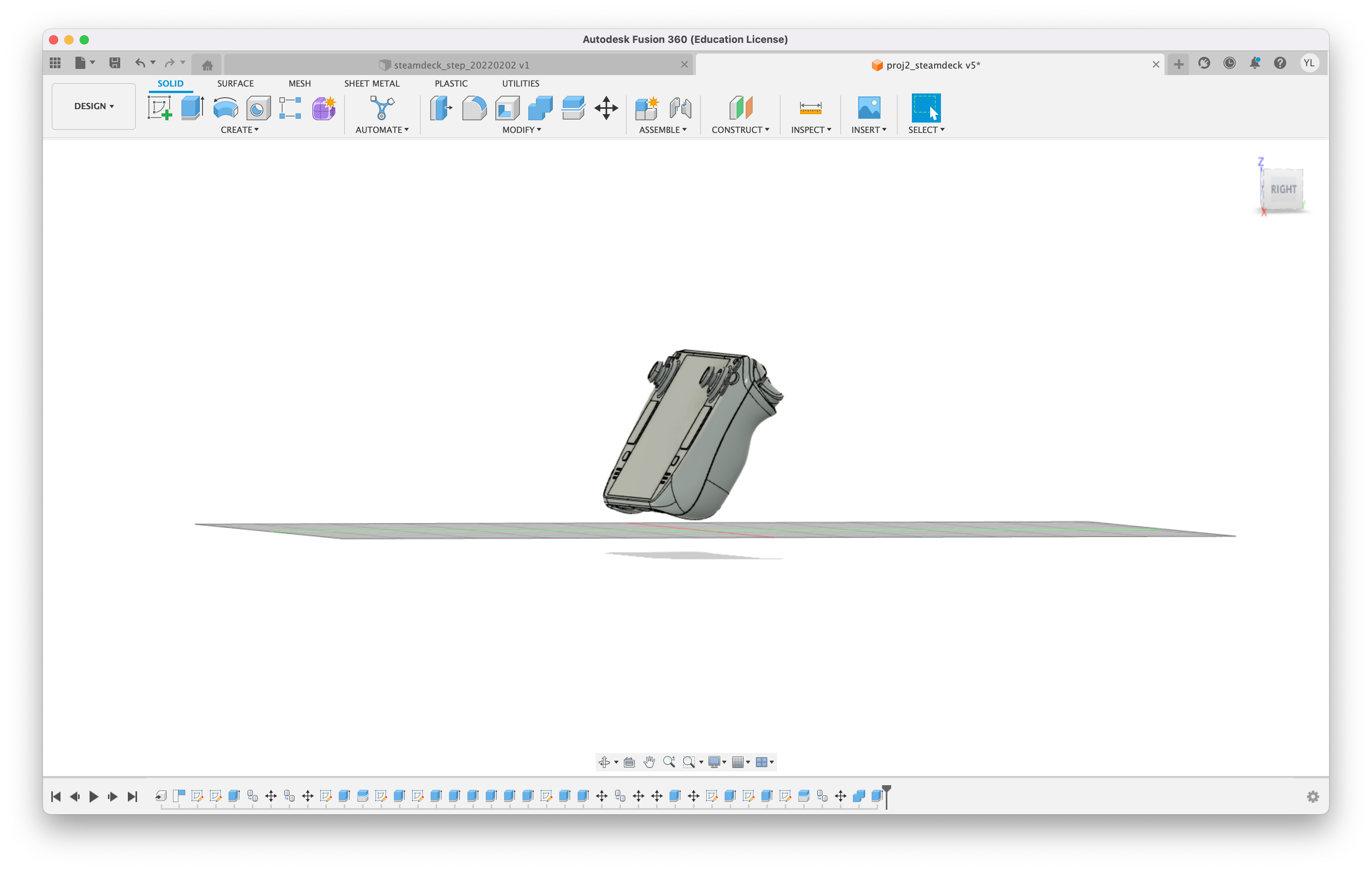Click the Move/Copy arrows icon

pos(606,108)
